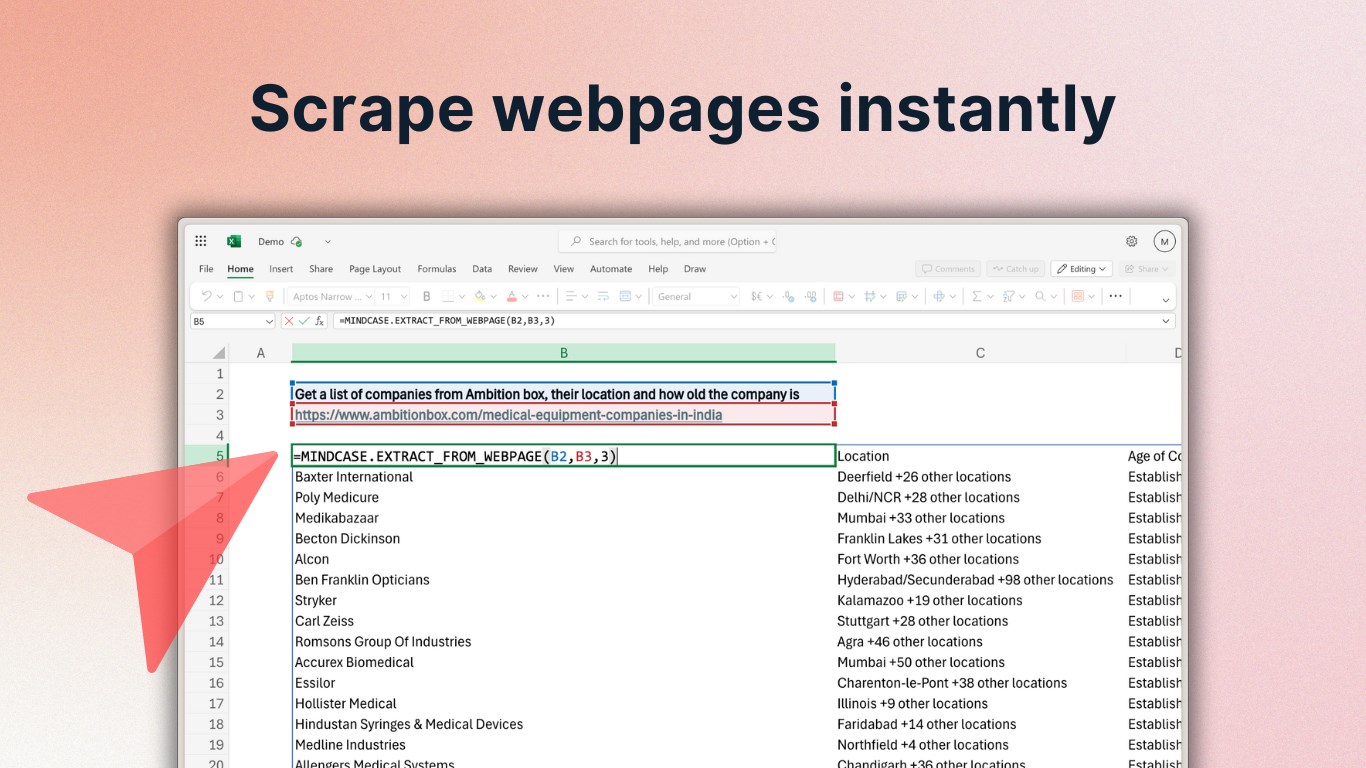Click the cloud saved status icon

pyautogui.click(x=295, y=242)
